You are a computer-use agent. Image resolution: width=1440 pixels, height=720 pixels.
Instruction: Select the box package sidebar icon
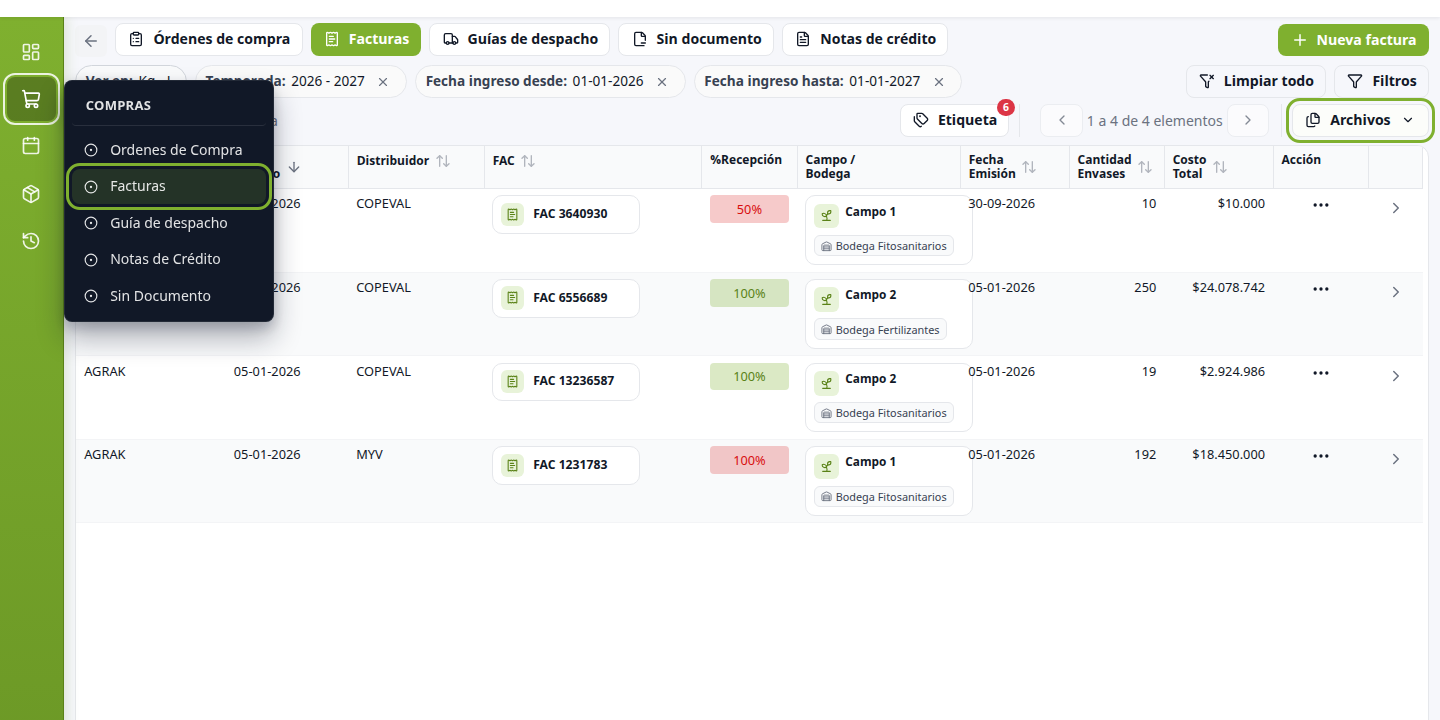pos(31,194)
